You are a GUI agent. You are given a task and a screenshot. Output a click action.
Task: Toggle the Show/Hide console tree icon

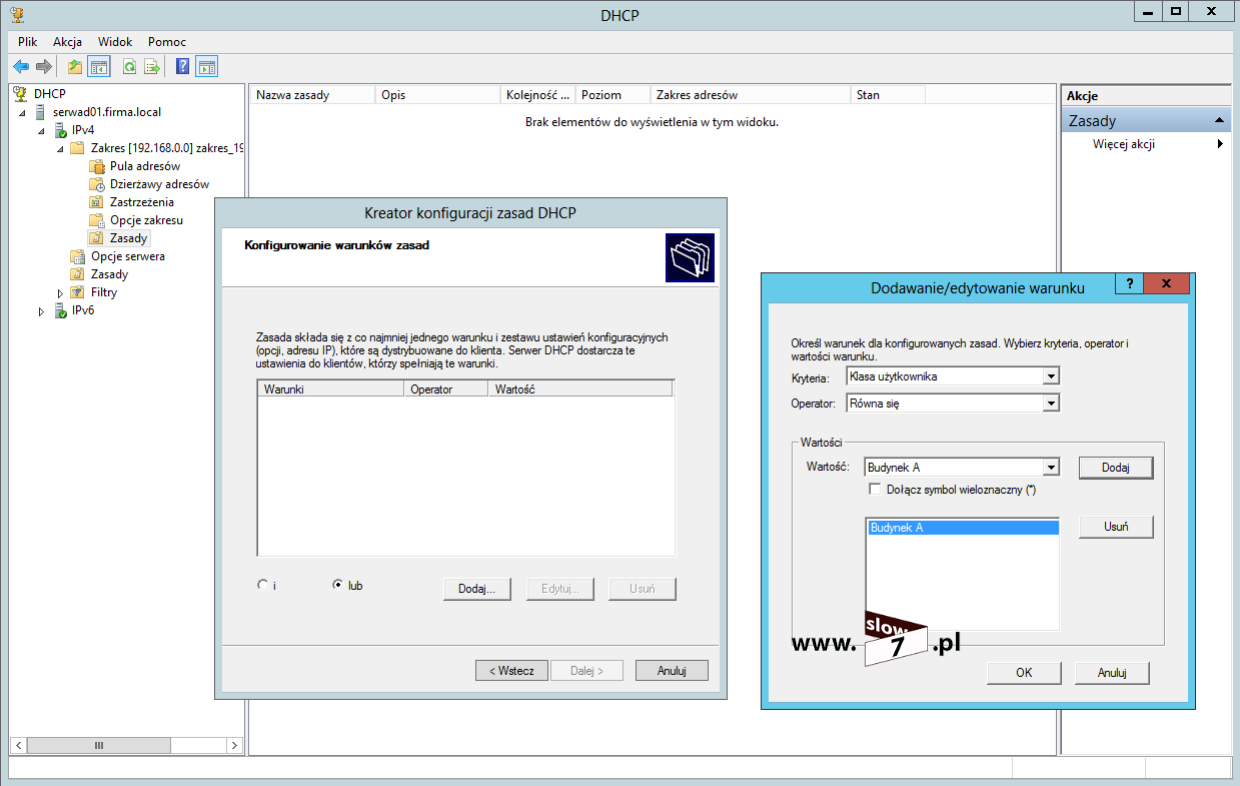[99, 67]
